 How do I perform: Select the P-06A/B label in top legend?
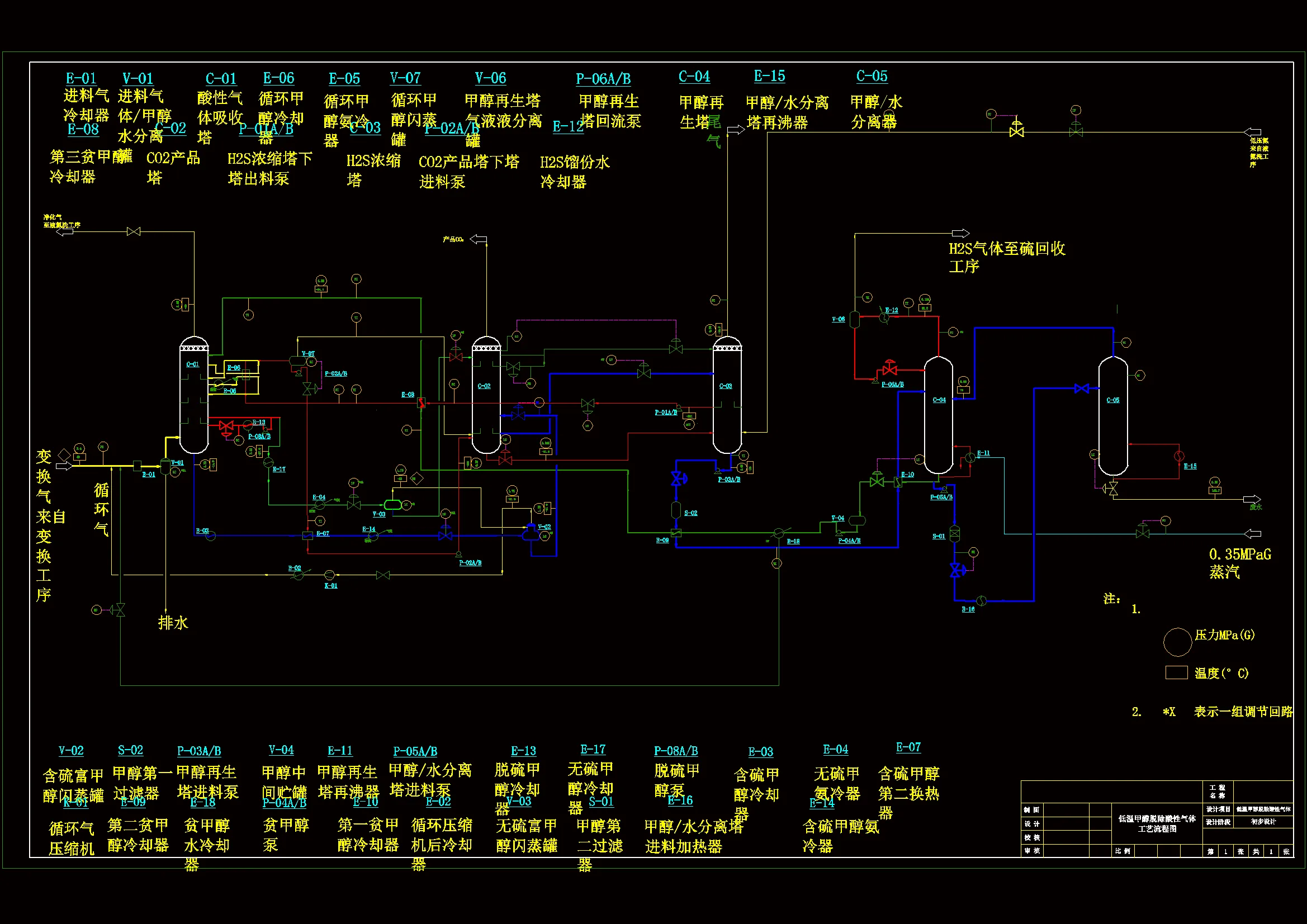click(603, 79)
